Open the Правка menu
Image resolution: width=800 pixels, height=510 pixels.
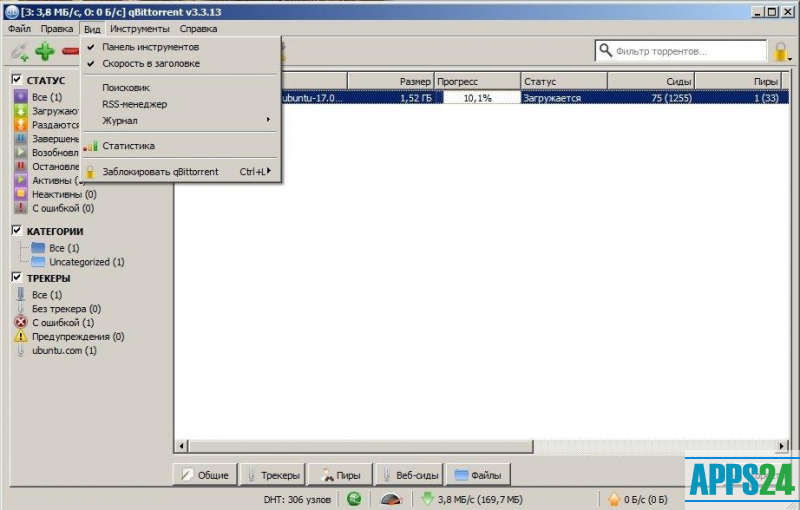[x=57, y=29]
